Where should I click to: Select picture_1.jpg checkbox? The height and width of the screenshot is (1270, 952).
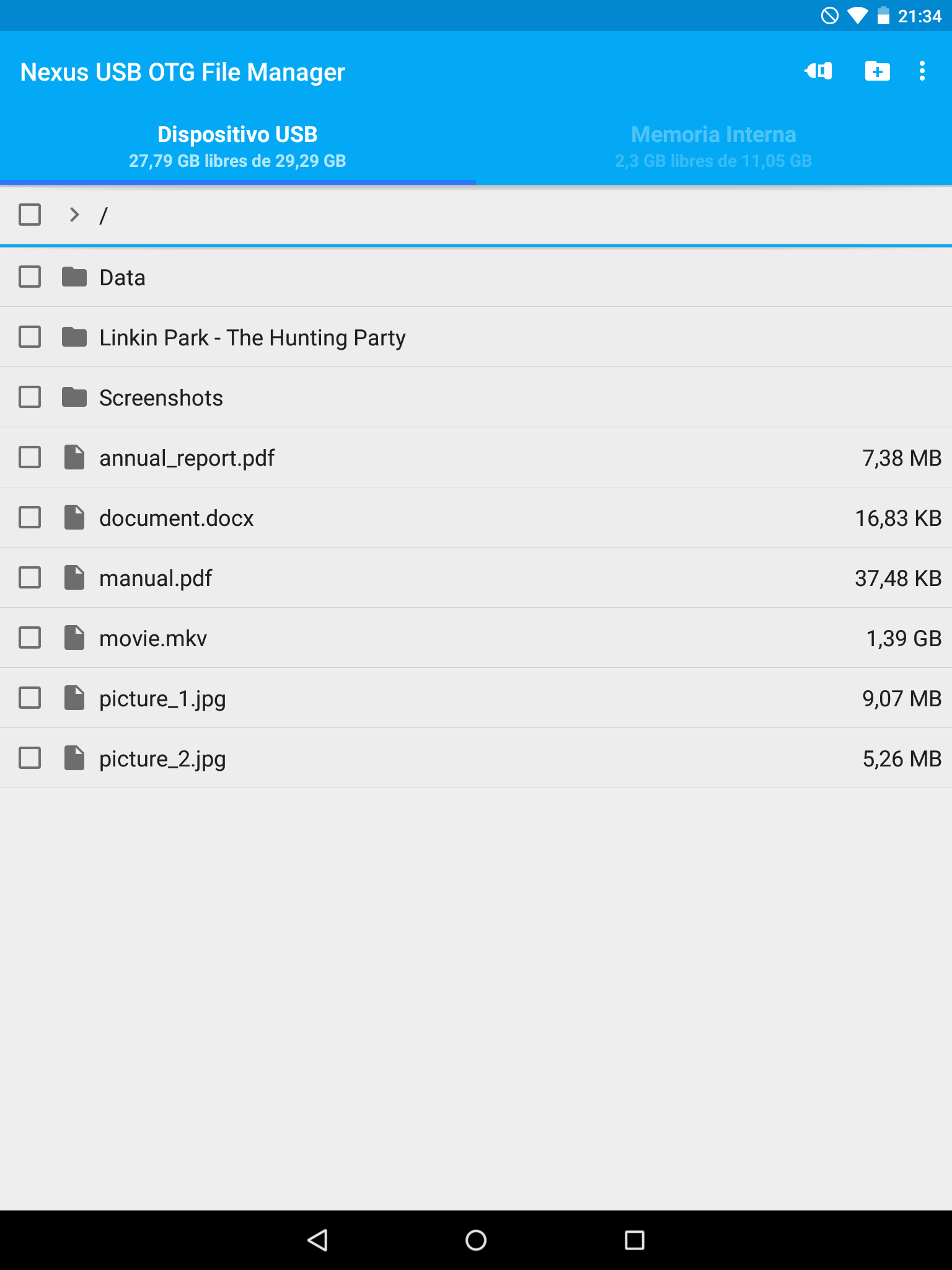30,698
